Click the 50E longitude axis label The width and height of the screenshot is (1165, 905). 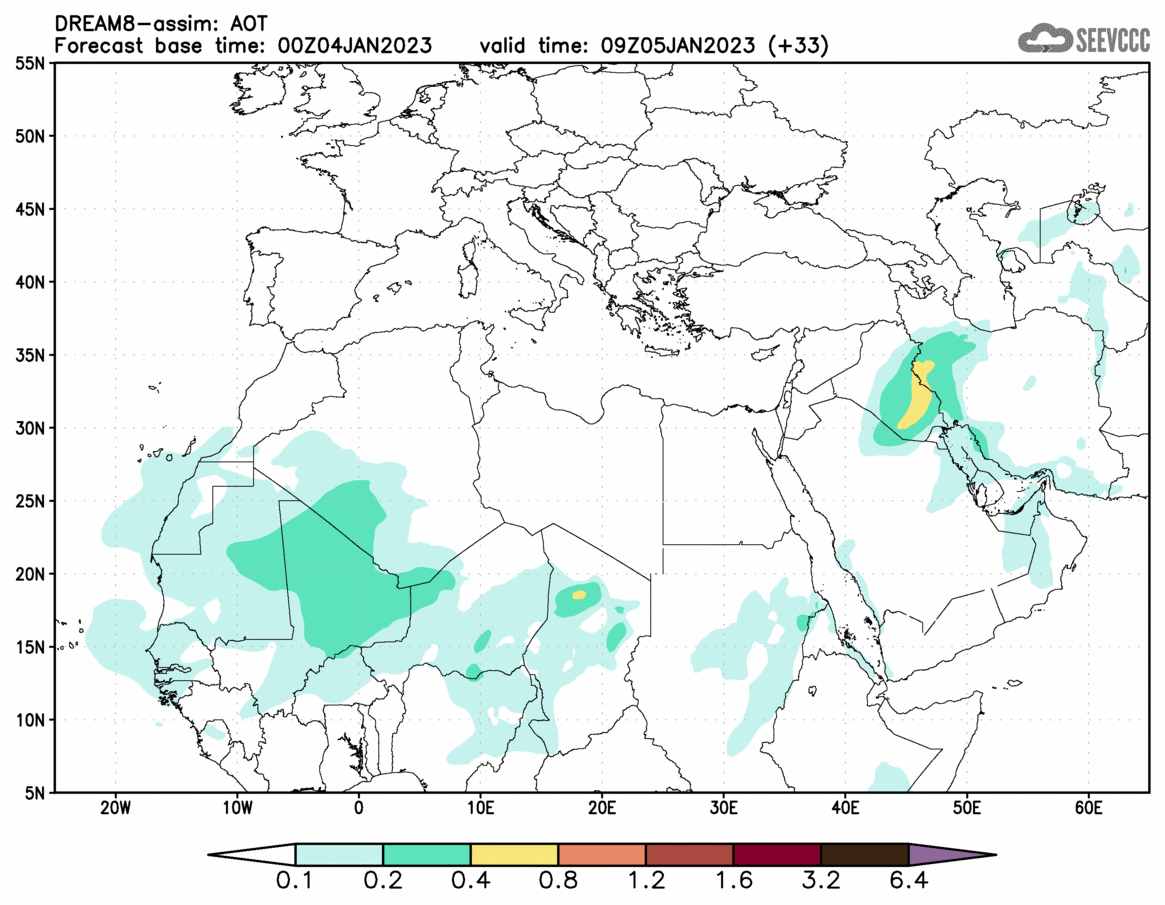967,808
